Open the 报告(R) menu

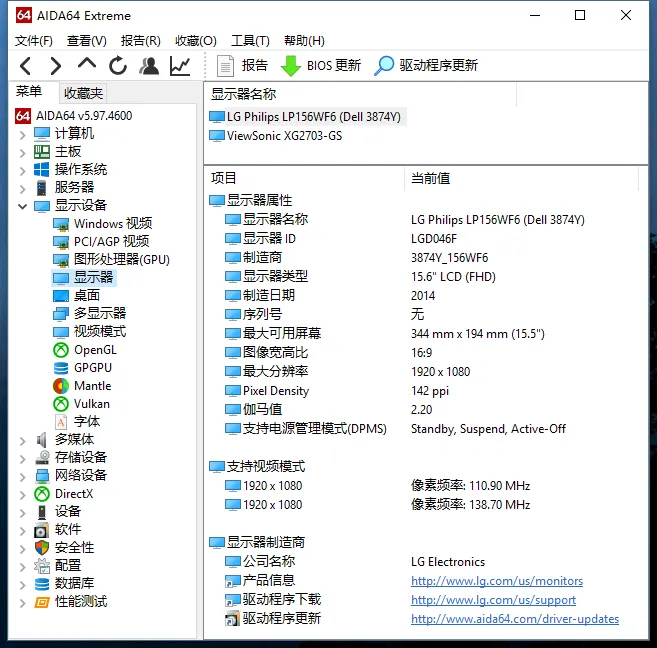(x=141, y=41)
